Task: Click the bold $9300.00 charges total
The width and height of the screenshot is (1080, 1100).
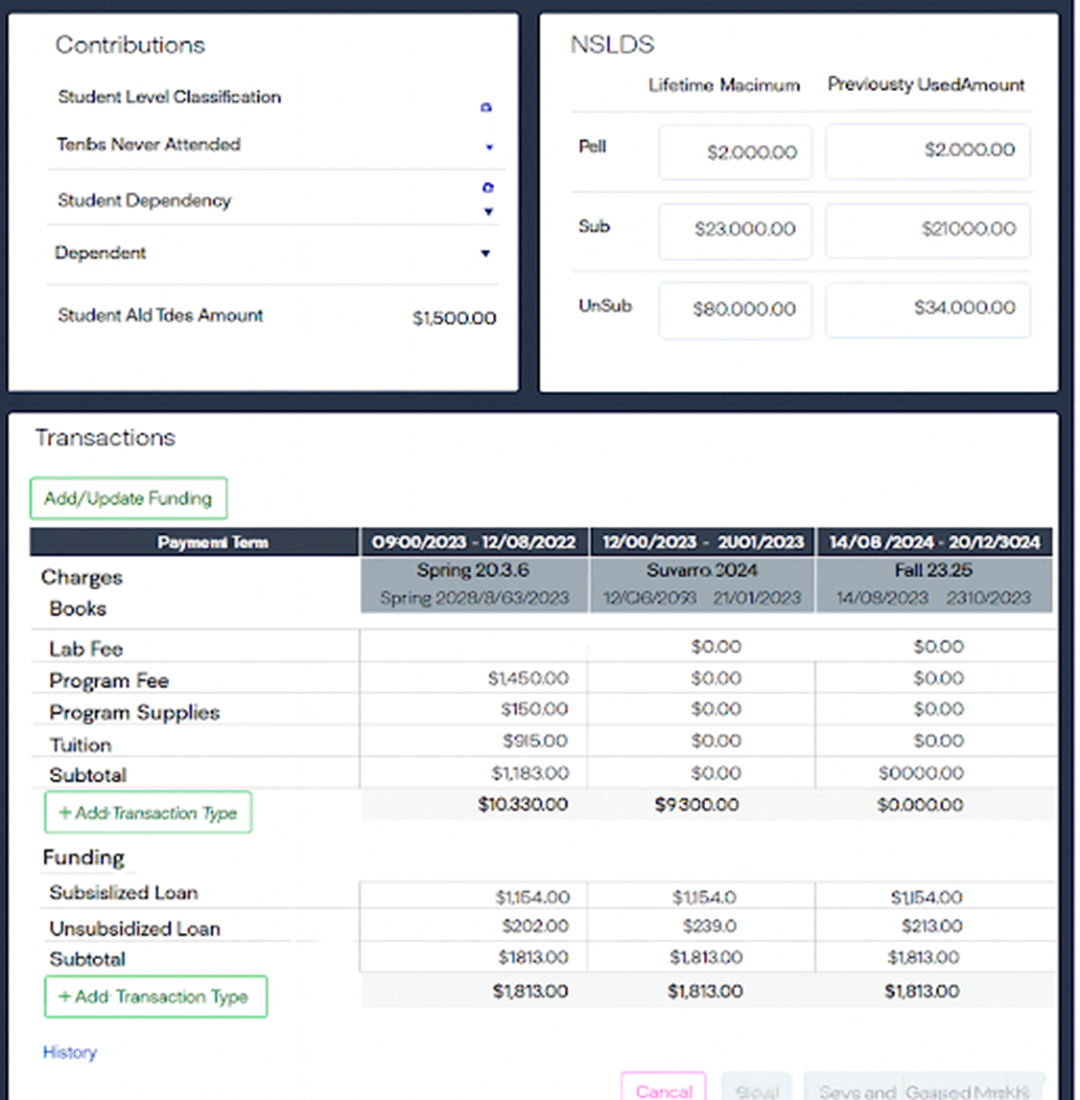Action: coord(696,805)
